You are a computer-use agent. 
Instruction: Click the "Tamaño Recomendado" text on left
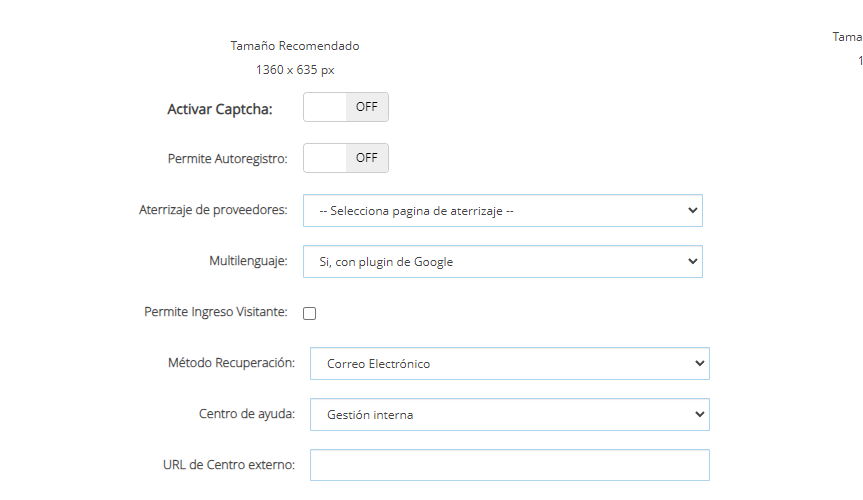point(294,46)
